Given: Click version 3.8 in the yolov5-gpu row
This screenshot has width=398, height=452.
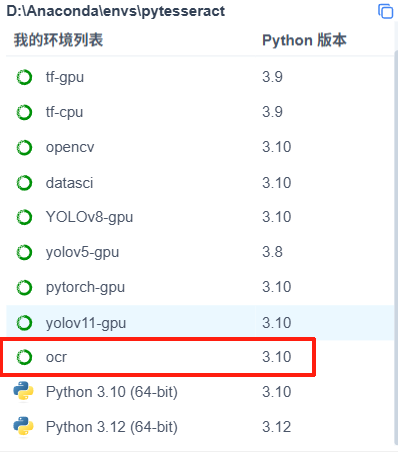Looking at the screenshot, I should (x=272, y=252).
